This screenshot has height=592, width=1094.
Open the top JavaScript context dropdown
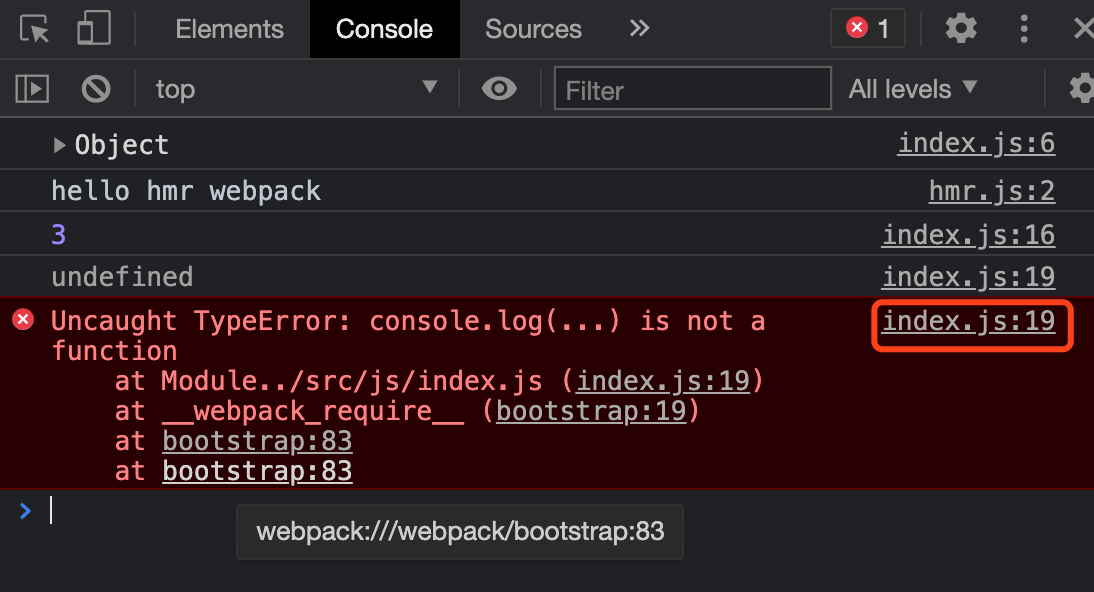pyautogui.click(x=296, y=89)
